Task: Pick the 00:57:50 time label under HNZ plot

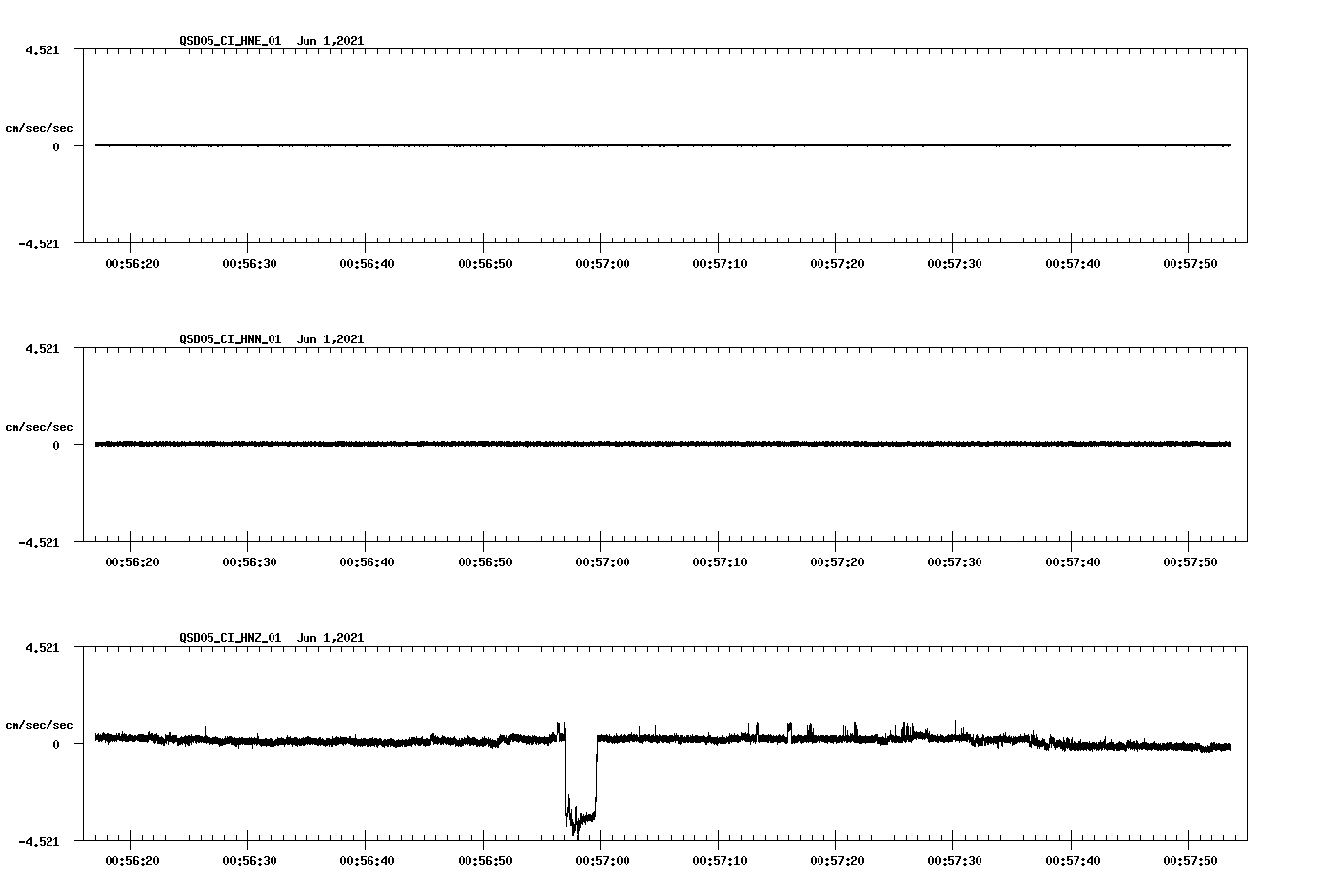Action: [x=1190, y=860]
